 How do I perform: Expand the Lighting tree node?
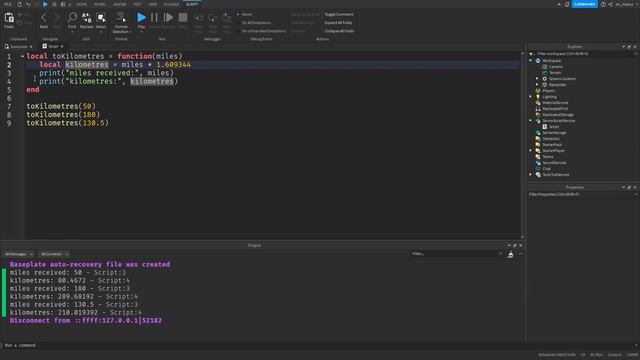(x=531, y=97)
